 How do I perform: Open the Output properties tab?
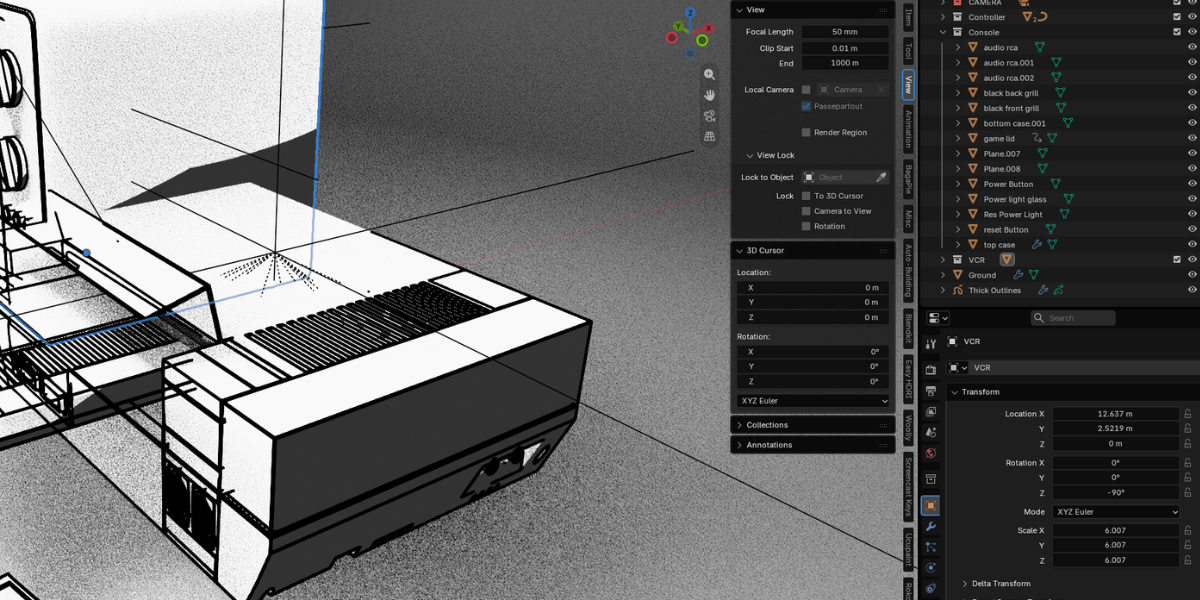(931, 390)
